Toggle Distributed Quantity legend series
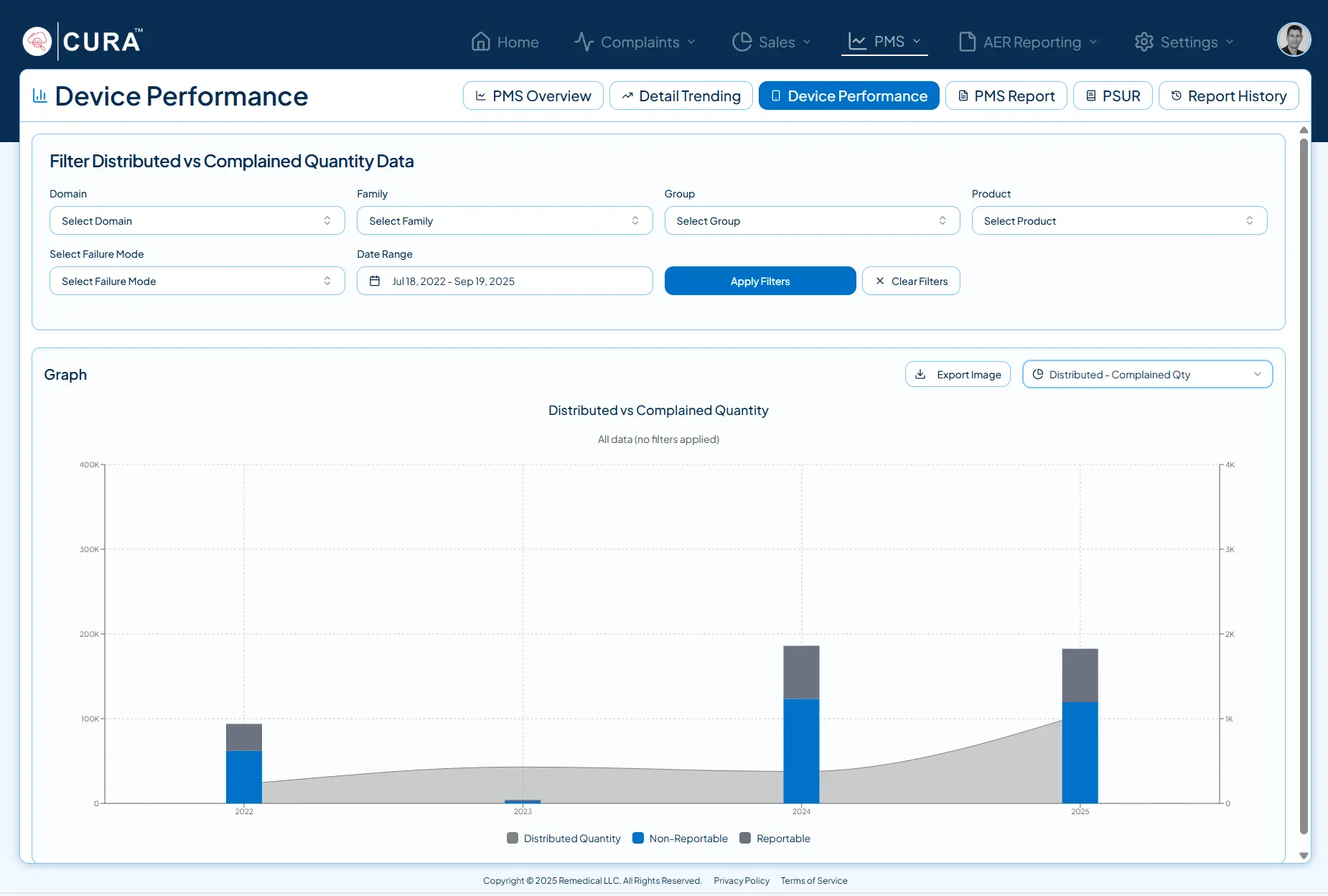 click(x=564, y=839)
